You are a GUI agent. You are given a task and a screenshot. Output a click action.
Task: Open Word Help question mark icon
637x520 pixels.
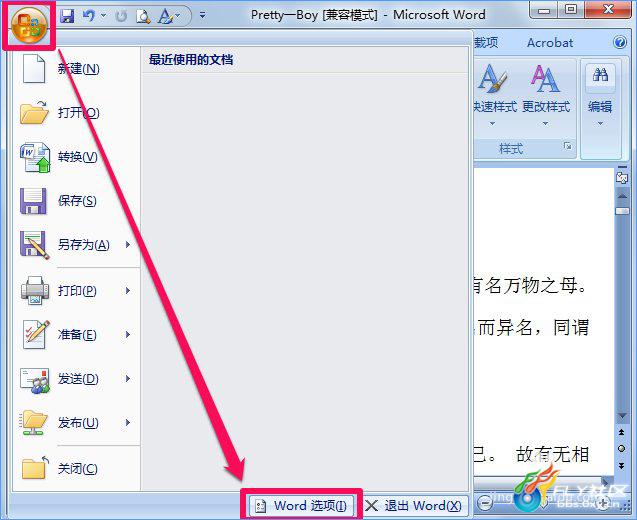[x=620, y=42]
